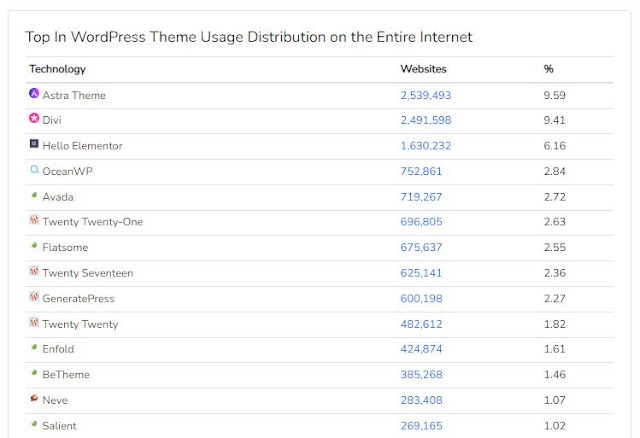Screen dimensions: 640x438
Task: Select the Enfold theme name
Action: 58,349
